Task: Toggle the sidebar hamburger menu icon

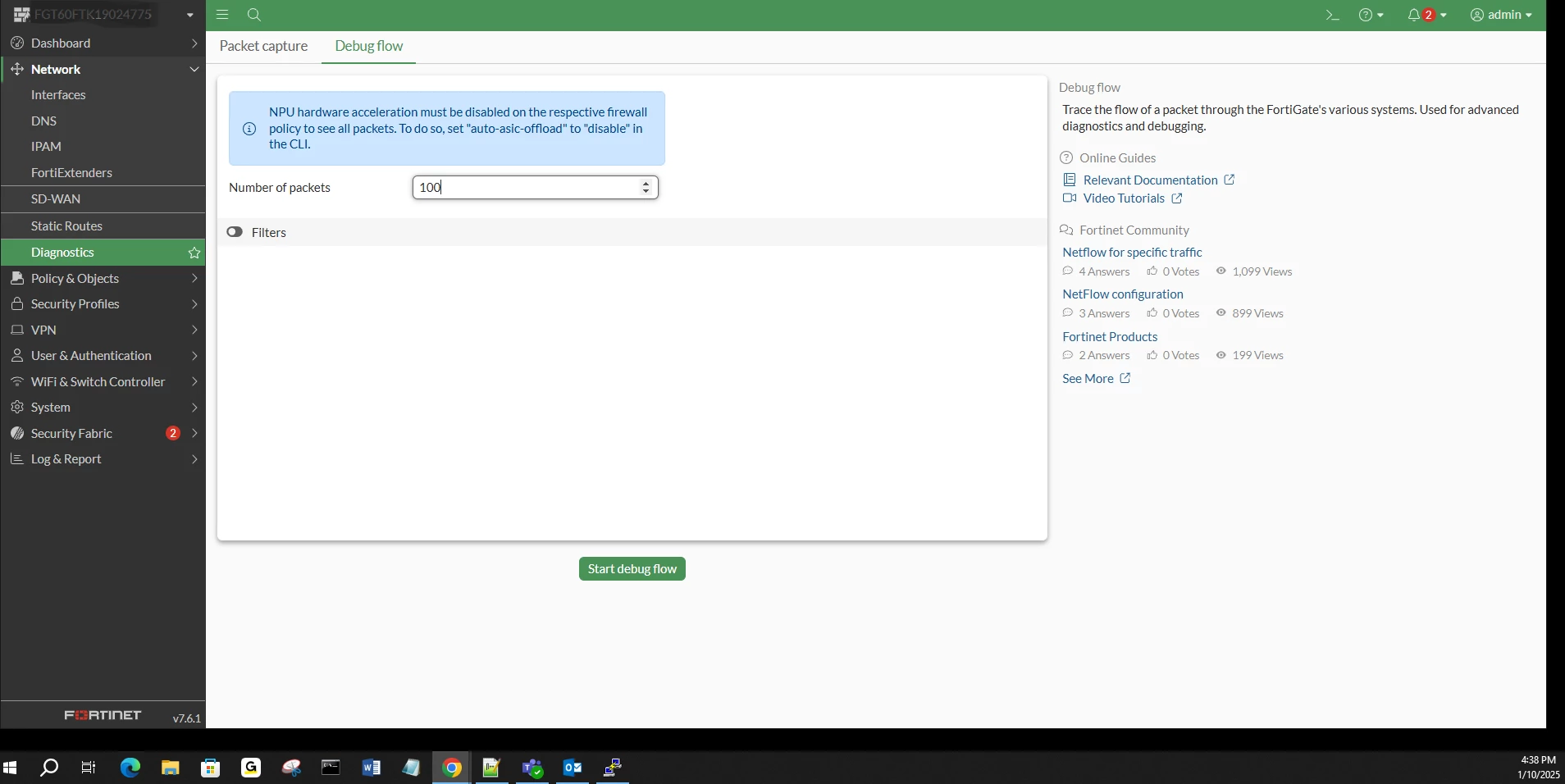Action: pyautogui.click(x=222, y=15)
